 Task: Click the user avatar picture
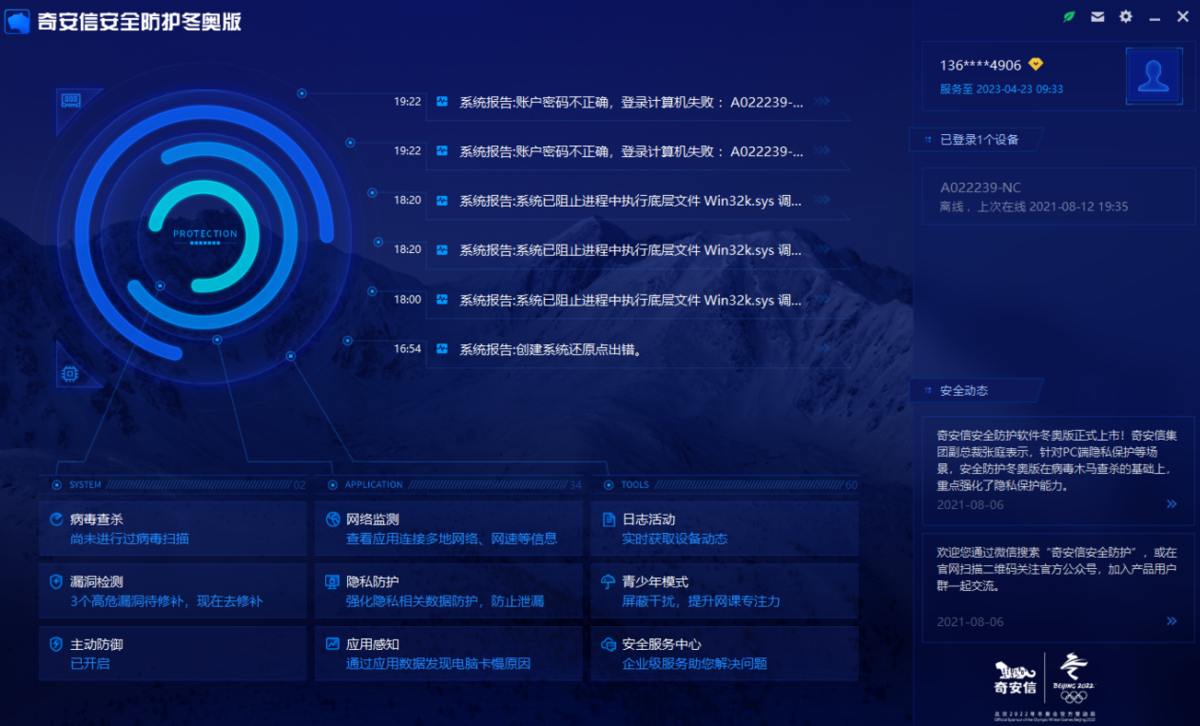coord(1154,76)
